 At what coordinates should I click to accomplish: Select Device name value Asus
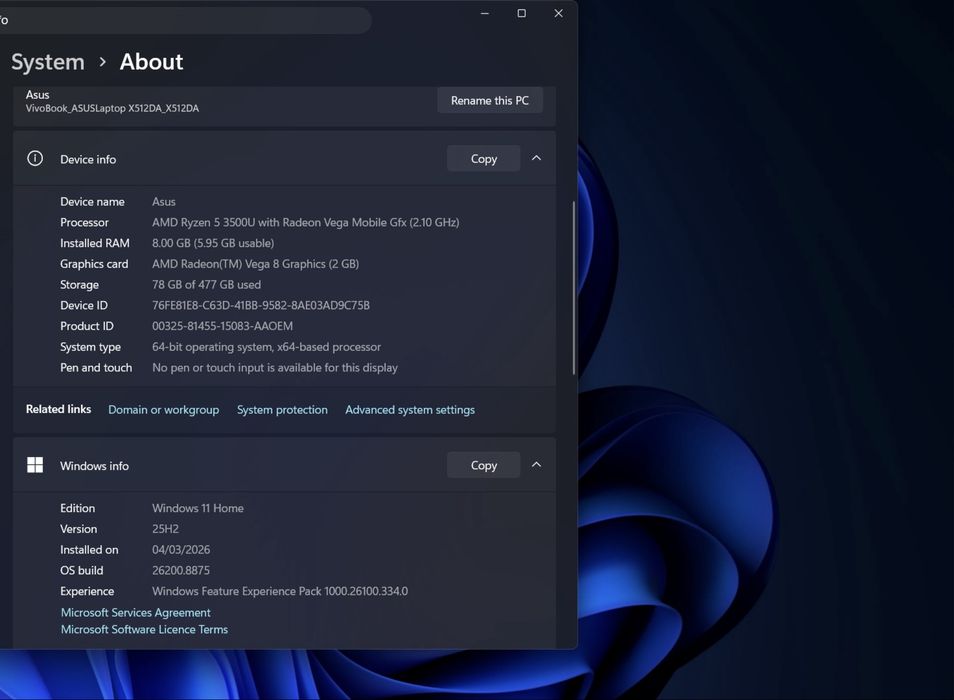click(x=164, y=202)
